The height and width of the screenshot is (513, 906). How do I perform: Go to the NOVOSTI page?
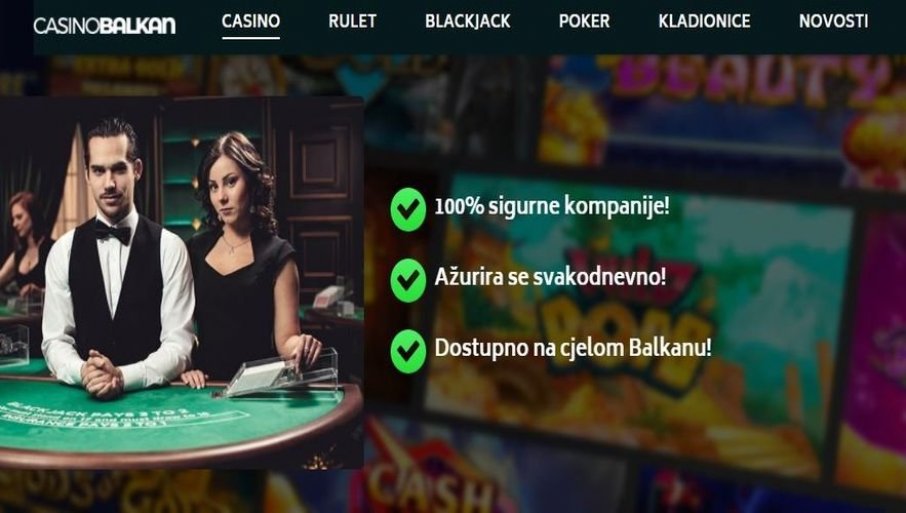(834, 21)
